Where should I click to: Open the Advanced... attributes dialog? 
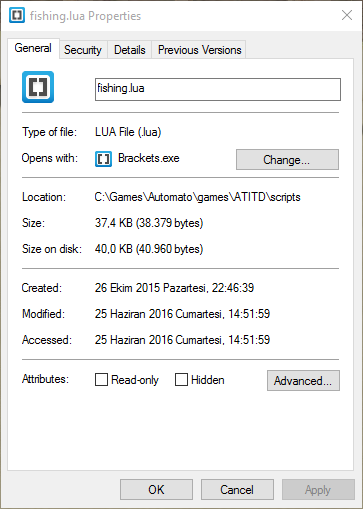click(x=303, y=380)
